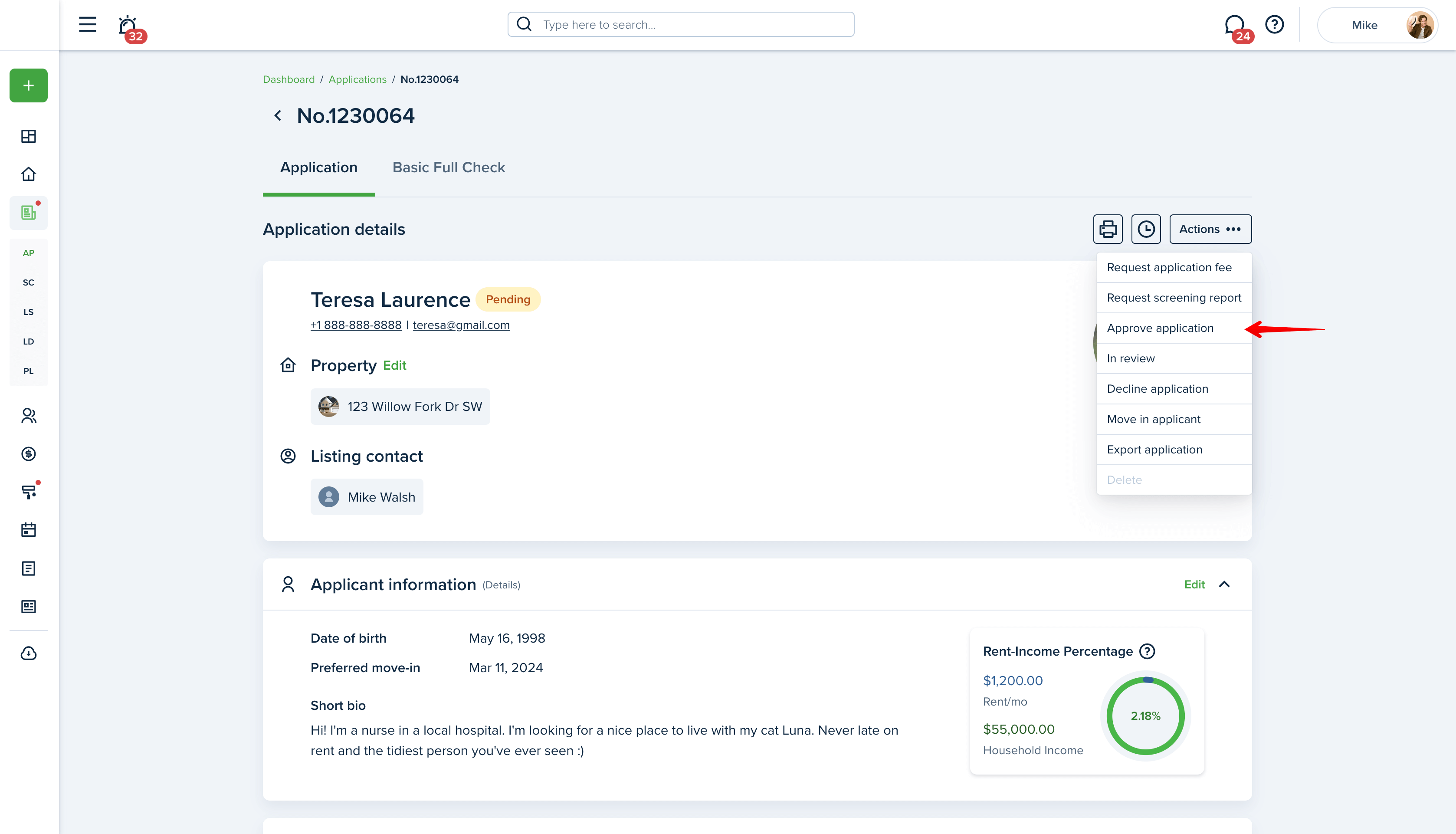Viewport: 1456px width, 834px height.
Task: Open SC sidebar submenu item
Action: click(x=29, y=282)
